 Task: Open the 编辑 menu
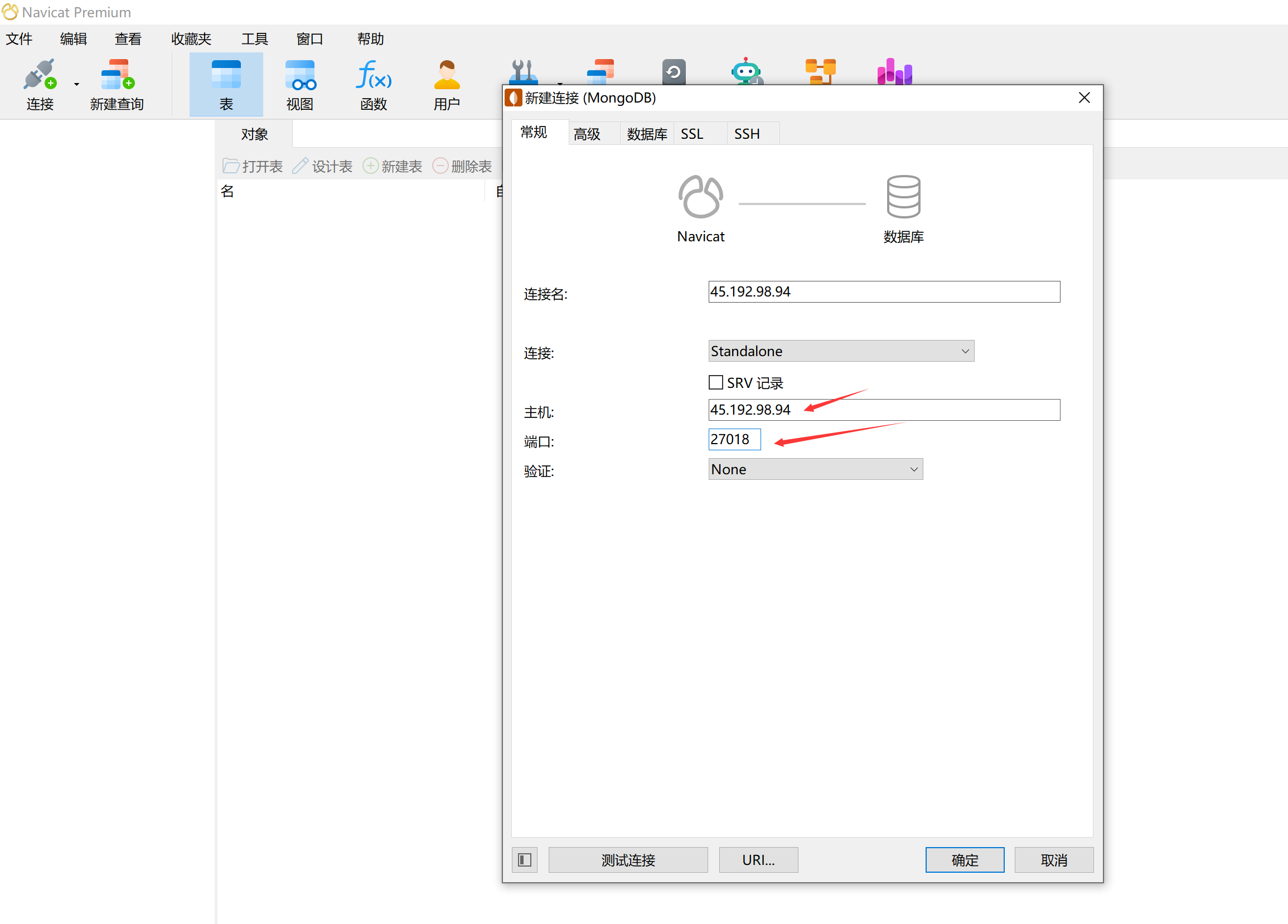click(x=74, y=38)
